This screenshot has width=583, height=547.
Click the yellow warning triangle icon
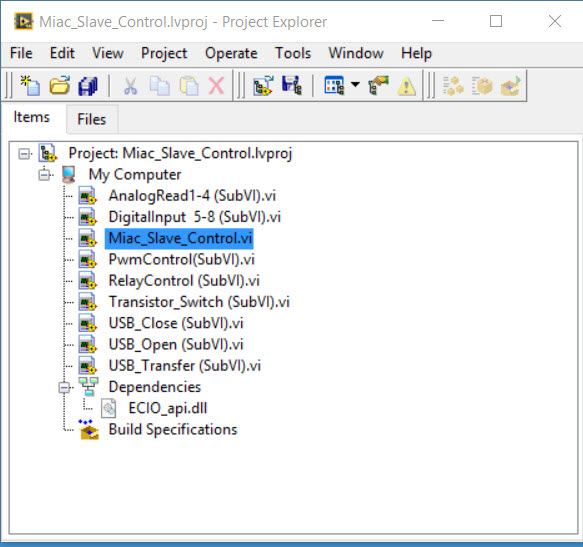click(406, 86)
